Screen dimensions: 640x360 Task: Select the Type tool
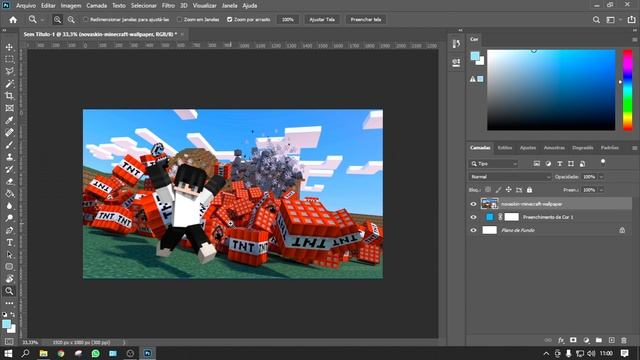9,243
